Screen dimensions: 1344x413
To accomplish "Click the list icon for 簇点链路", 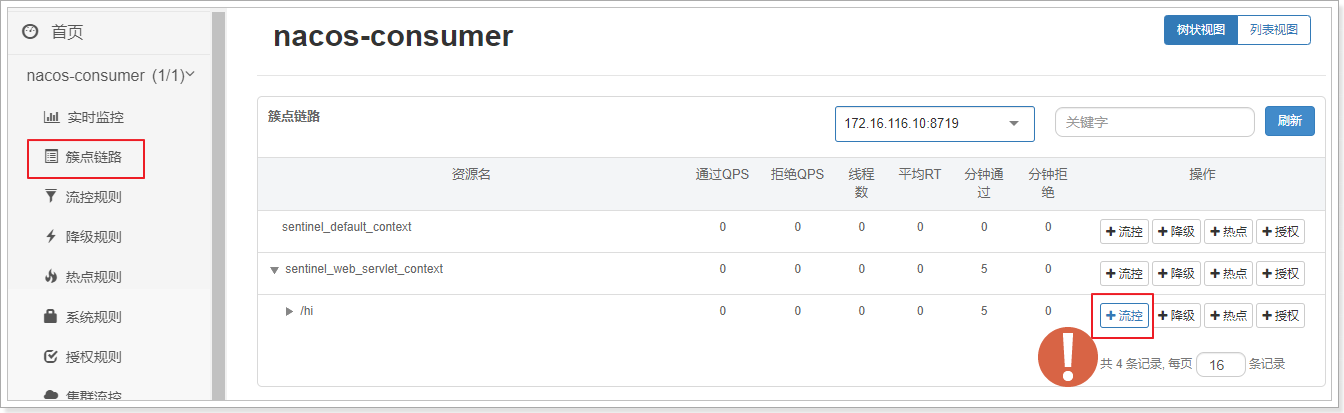I will (51, 157).
